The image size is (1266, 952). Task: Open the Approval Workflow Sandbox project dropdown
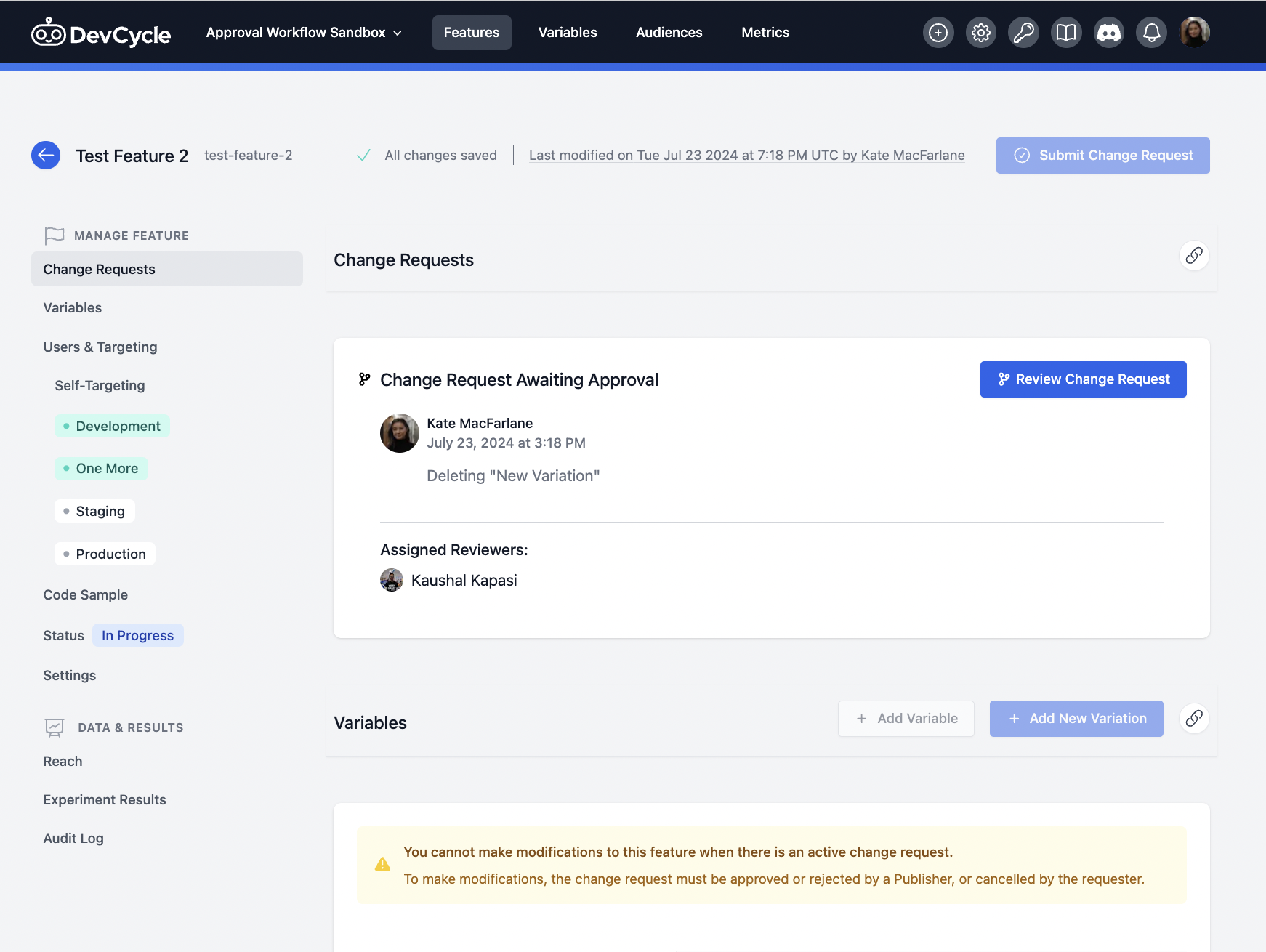coord(303,32)
